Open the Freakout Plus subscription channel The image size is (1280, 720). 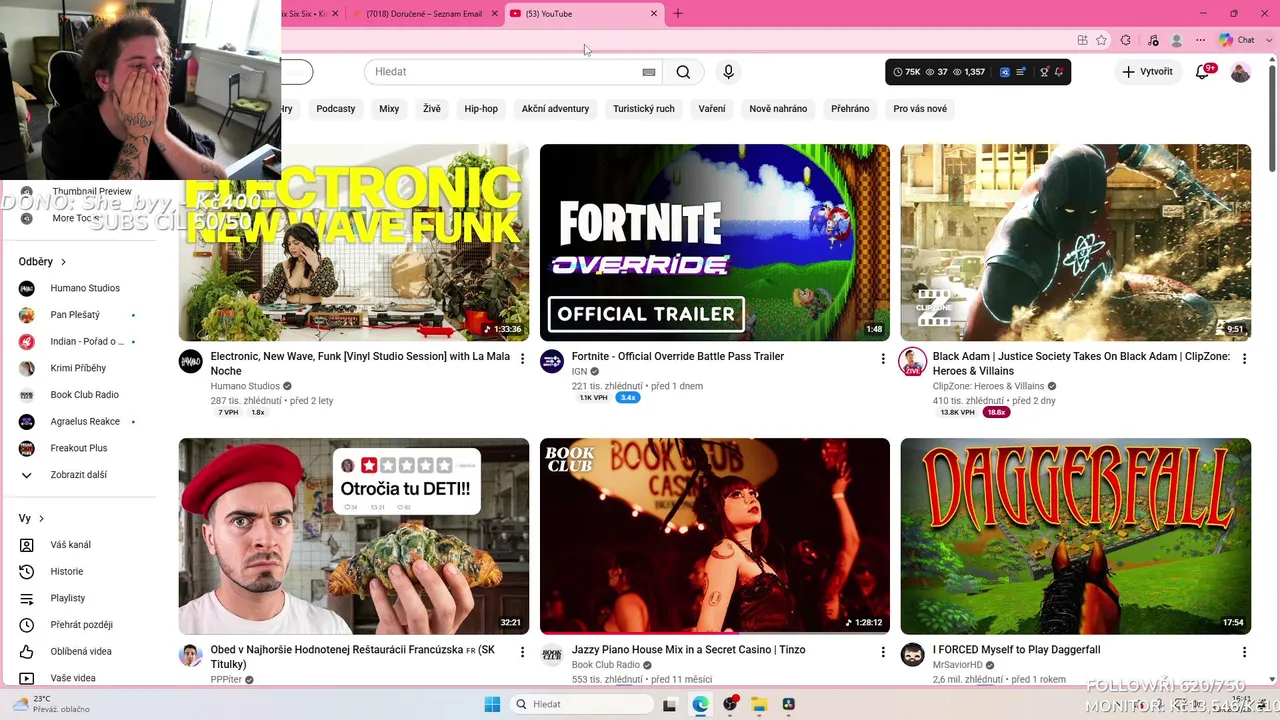click(x=80, y=448)
